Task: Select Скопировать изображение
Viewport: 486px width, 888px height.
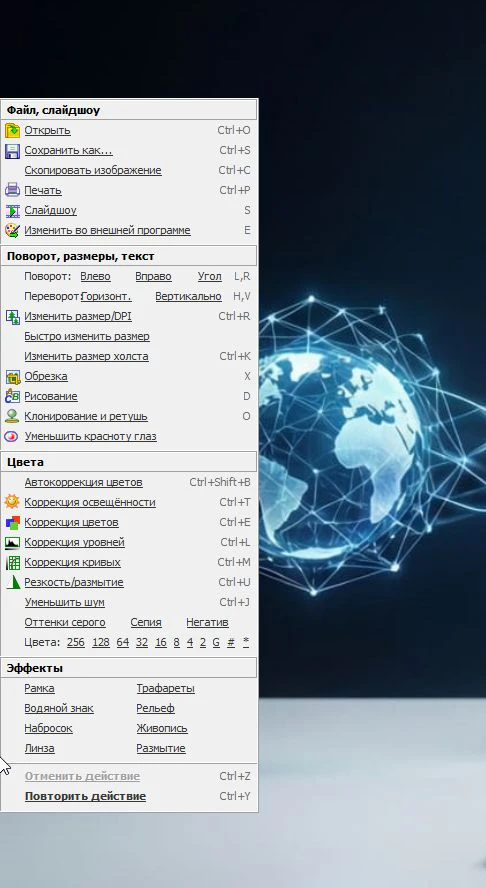Action: coord(93,170)
